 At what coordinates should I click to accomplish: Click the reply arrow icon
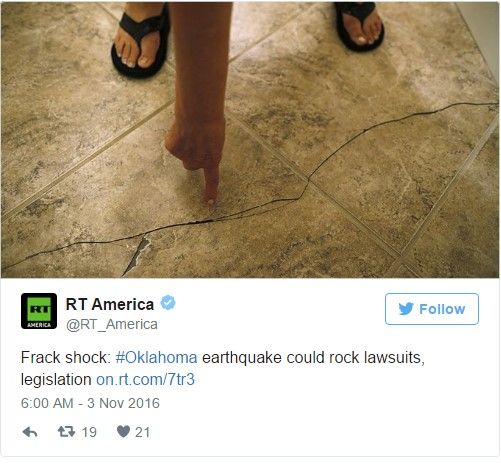click(x=30, y=432)
